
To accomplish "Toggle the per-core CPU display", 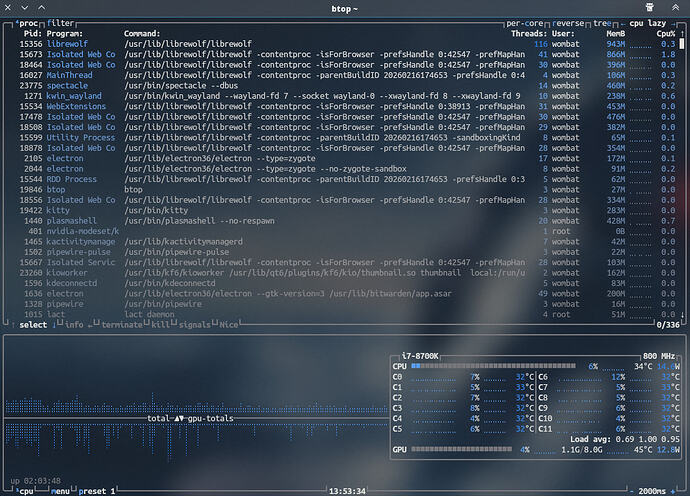I will click(x=527, y=21).
